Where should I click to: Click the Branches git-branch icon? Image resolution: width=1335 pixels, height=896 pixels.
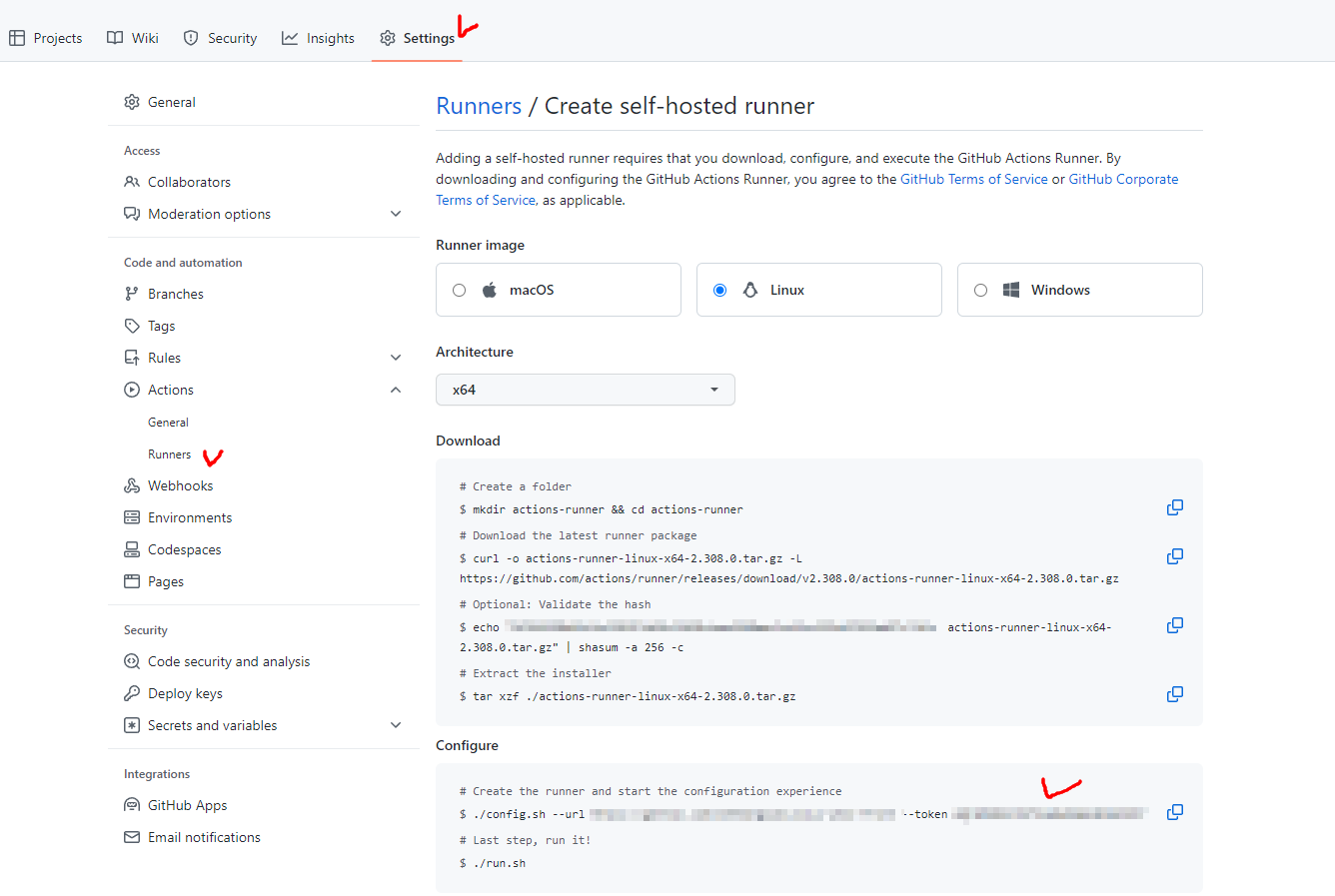click(x=132, y=294)
